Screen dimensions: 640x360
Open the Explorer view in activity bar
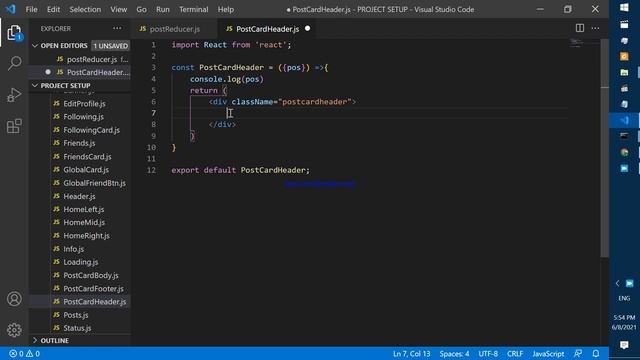14,33
